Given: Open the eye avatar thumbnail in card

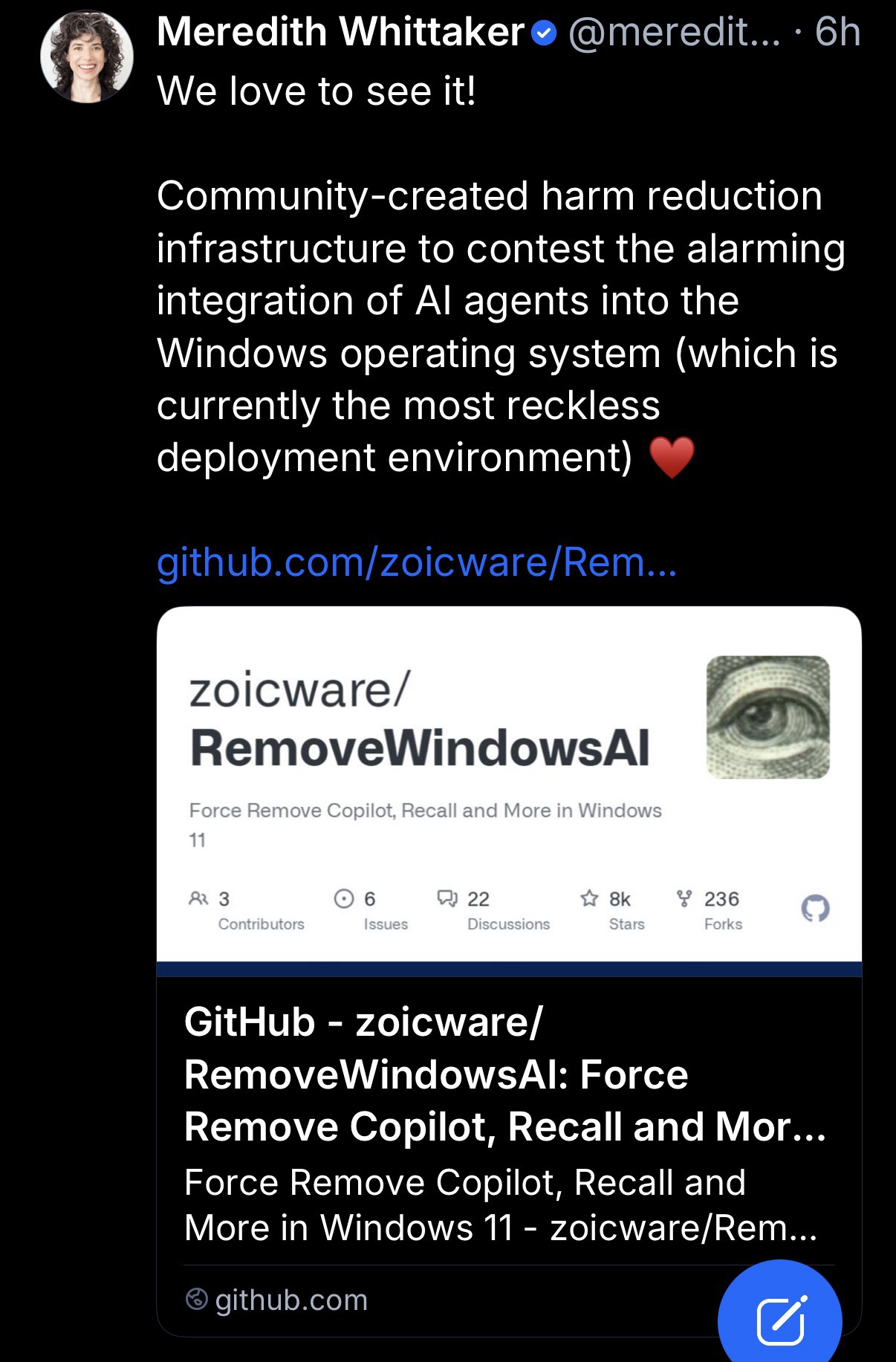Looking at the screenshot, I should pos(768,717).
